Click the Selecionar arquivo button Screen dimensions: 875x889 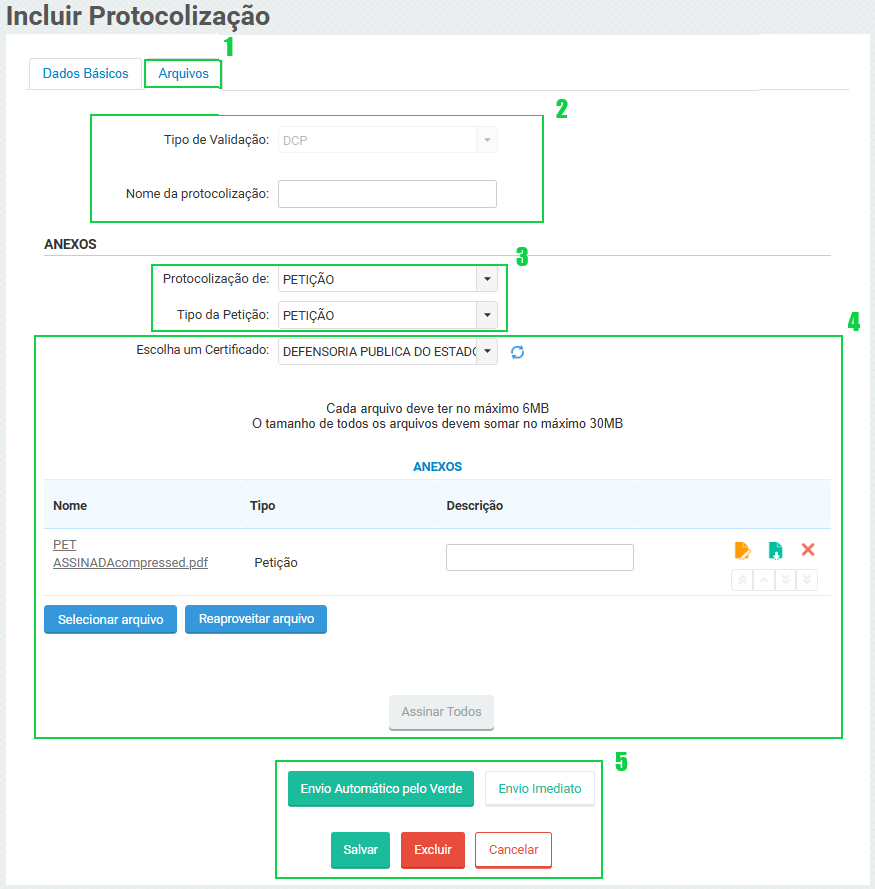point(110,619)
